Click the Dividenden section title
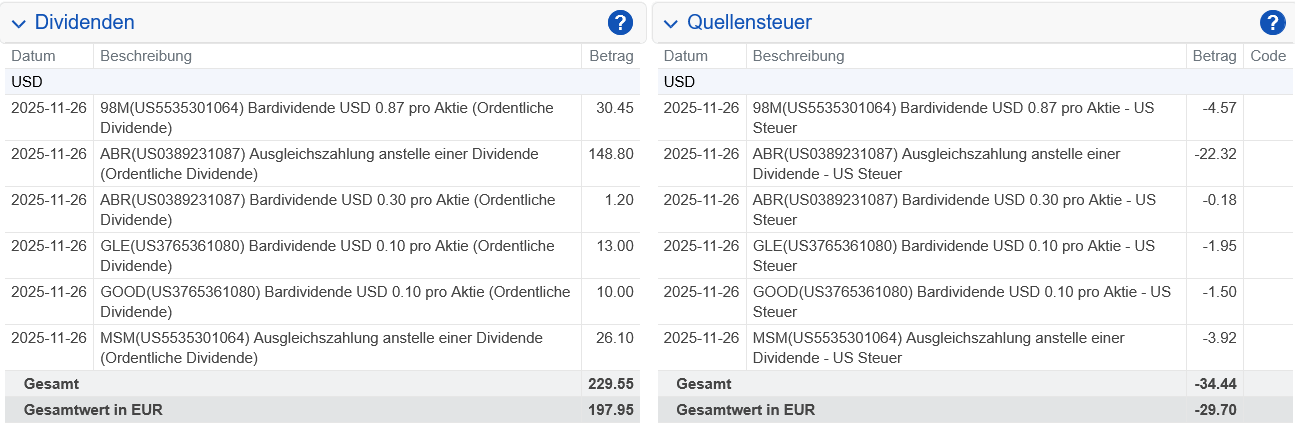The image size is (1295, 425). click(84, 22)
